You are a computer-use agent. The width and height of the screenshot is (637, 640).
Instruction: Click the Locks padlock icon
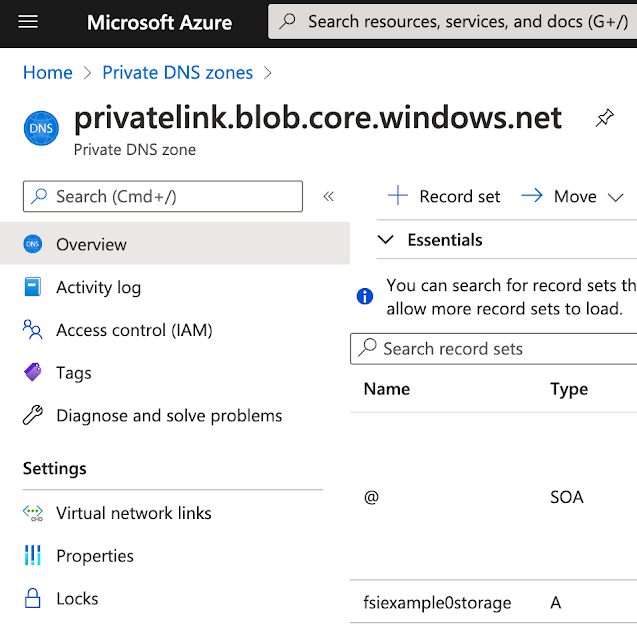(x=33, y=599)
